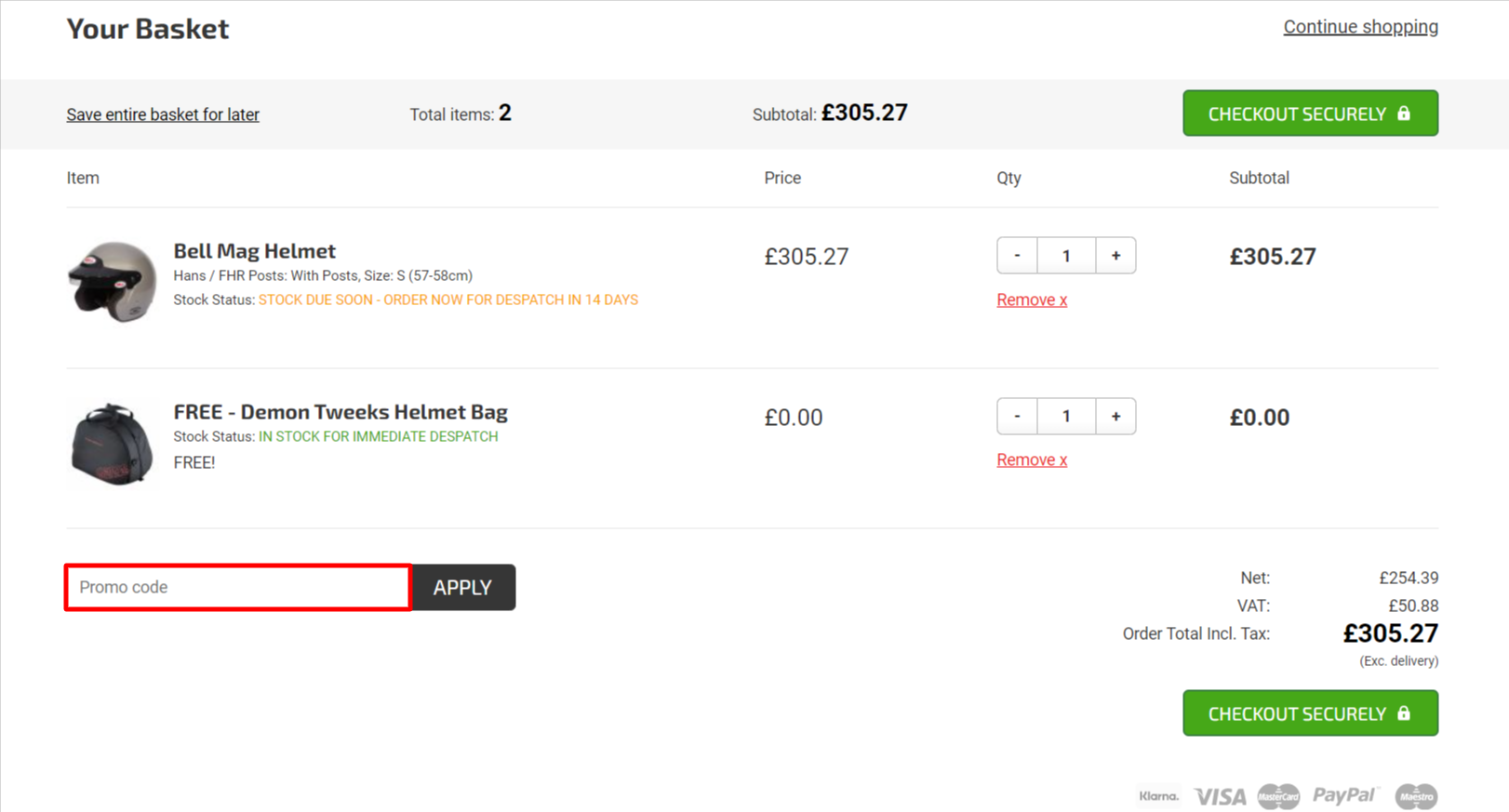1509x812 pixels.
Task: Select the 'STOCK DUE SOON' status text
Action: click(448, 300)
